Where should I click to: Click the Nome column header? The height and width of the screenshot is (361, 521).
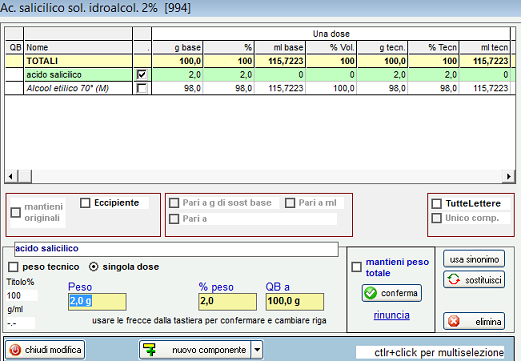click(x=78, y=47)
